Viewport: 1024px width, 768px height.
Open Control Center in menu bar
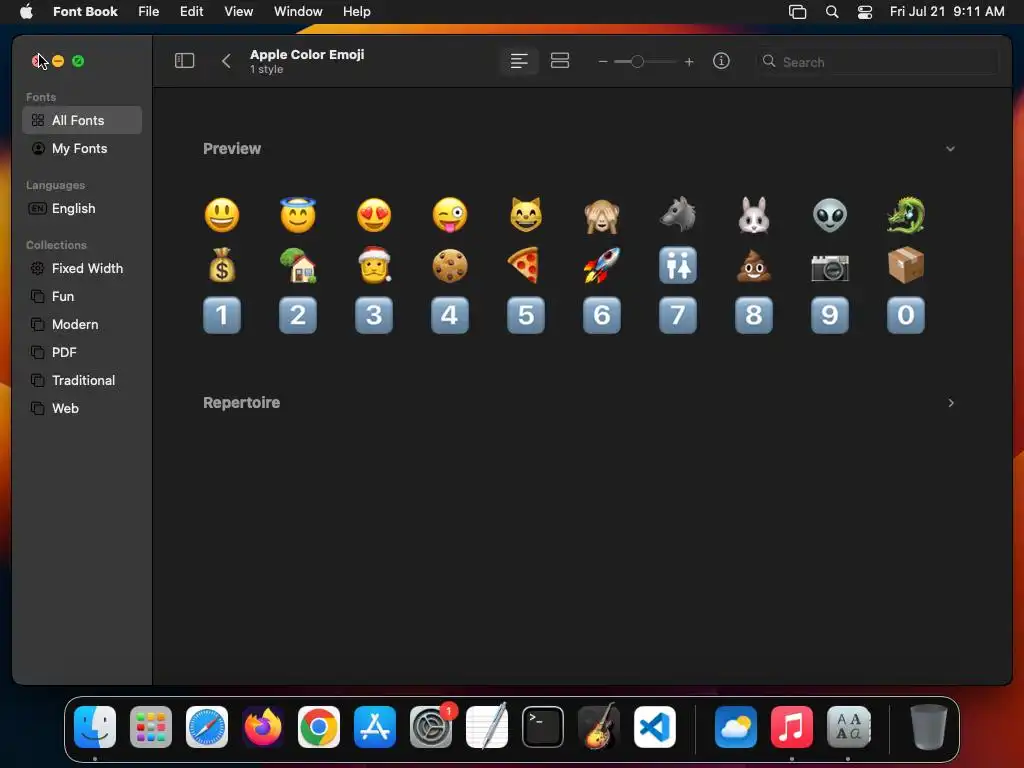(x=865, y=12)
